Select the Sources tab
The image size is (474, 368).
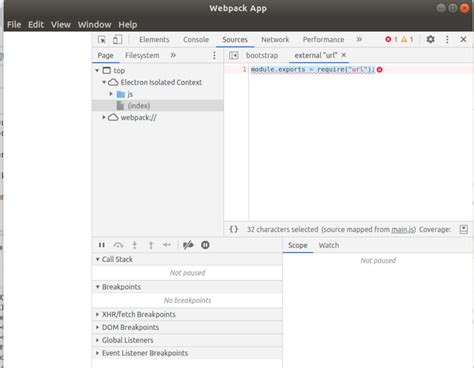[235, 39]
